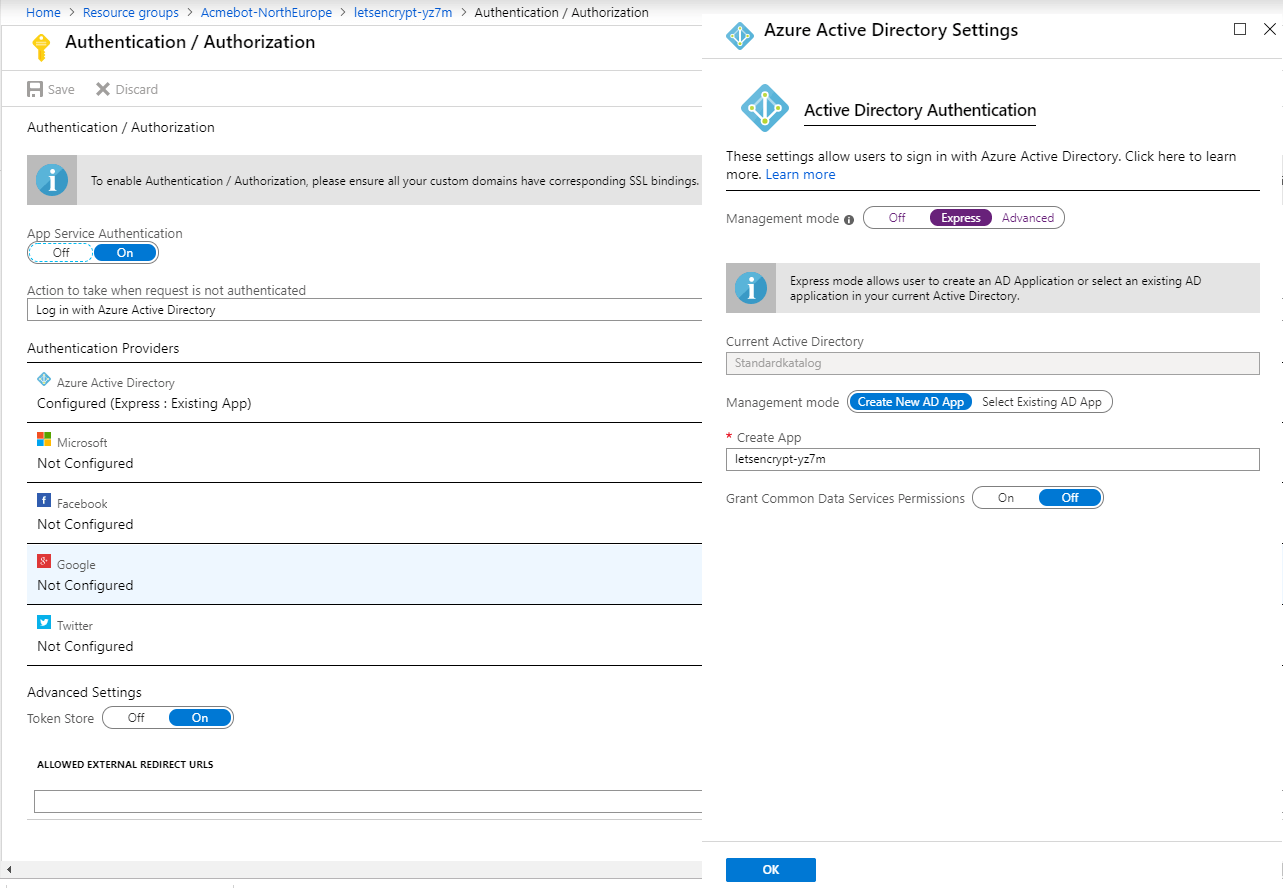Open Azure Active Directory provider configuration
Screen dimensions: 1283x888
click(365, 393)
